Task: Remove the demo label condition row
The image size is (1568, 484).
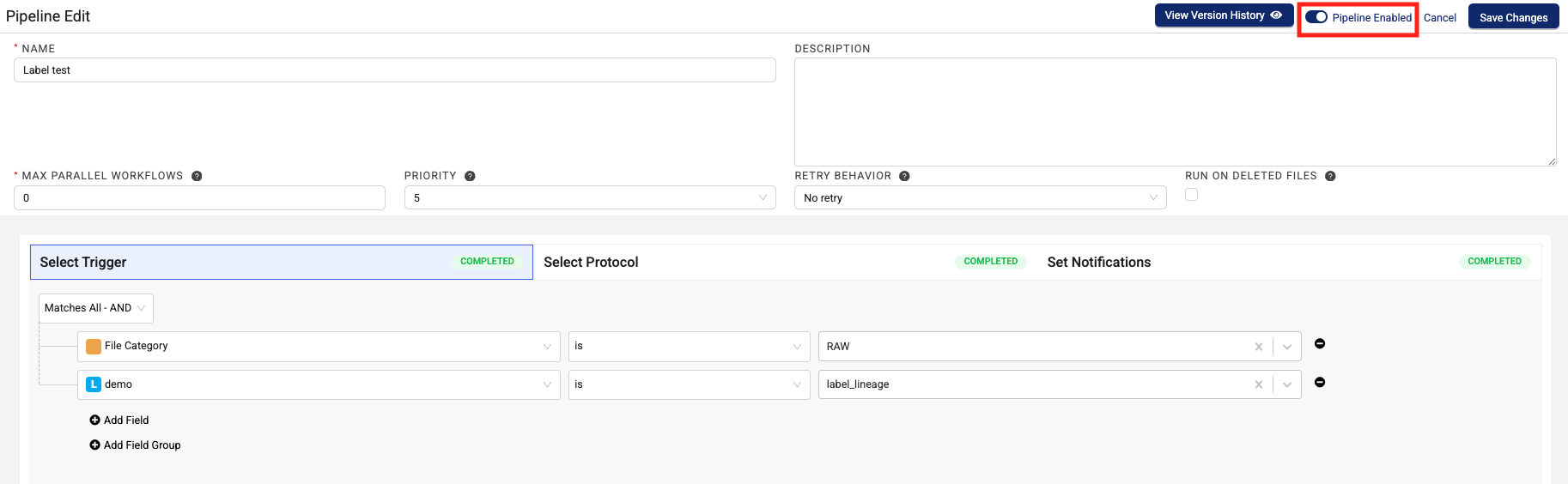Action: [1320, 382]
